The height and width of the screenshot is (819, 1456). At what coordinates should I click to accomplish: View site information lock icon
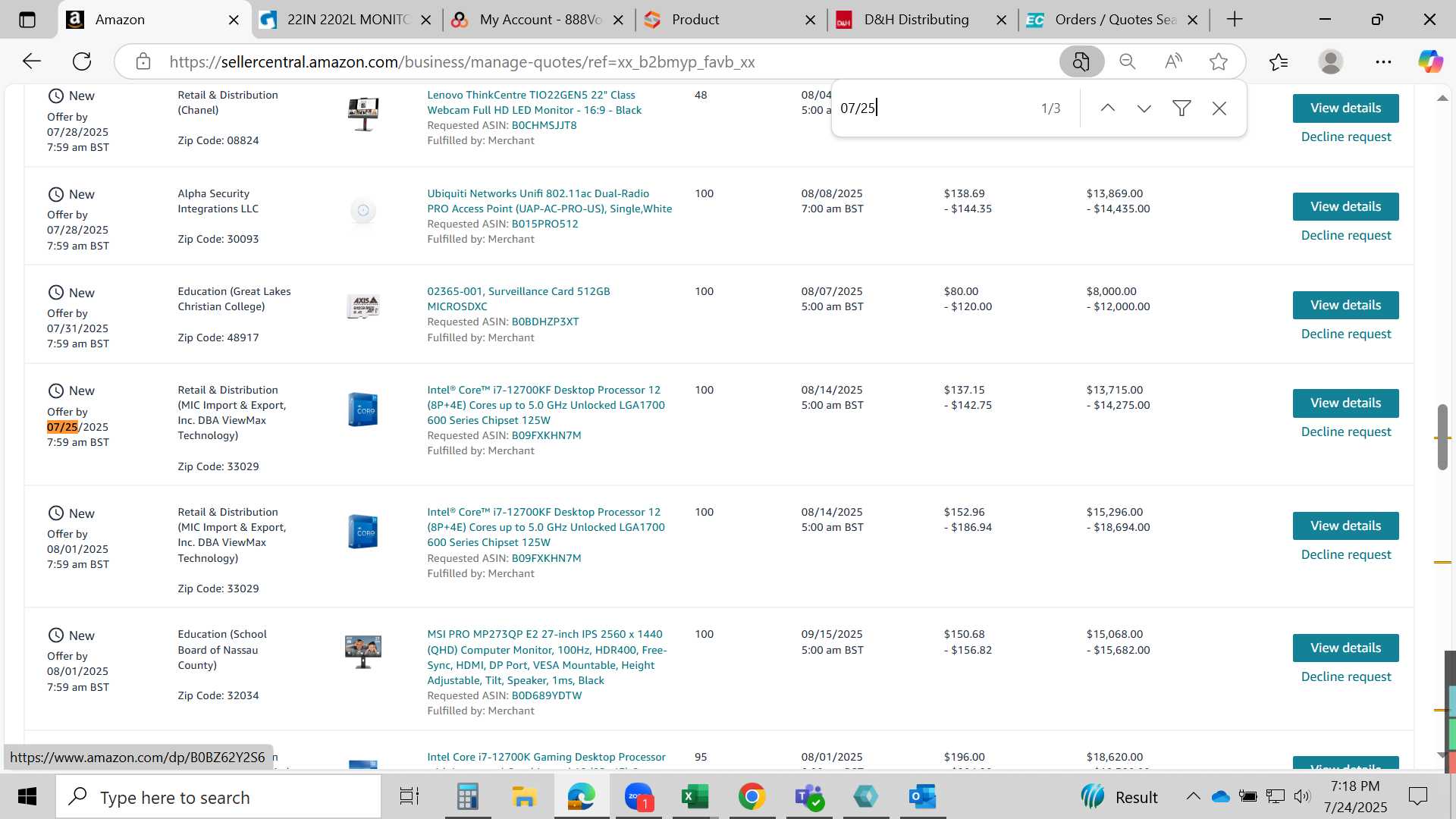click(x=143, y=61)
